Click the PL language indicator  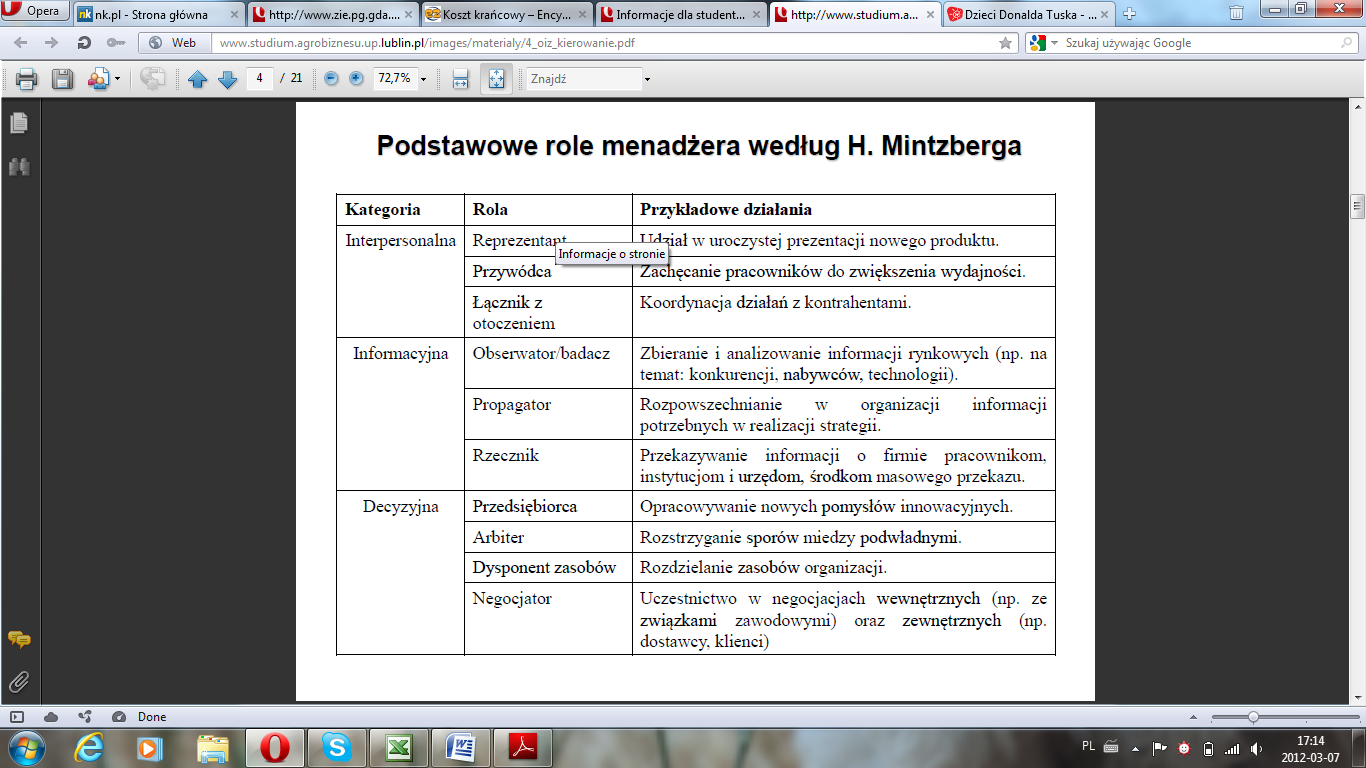tap(1088, 747)
